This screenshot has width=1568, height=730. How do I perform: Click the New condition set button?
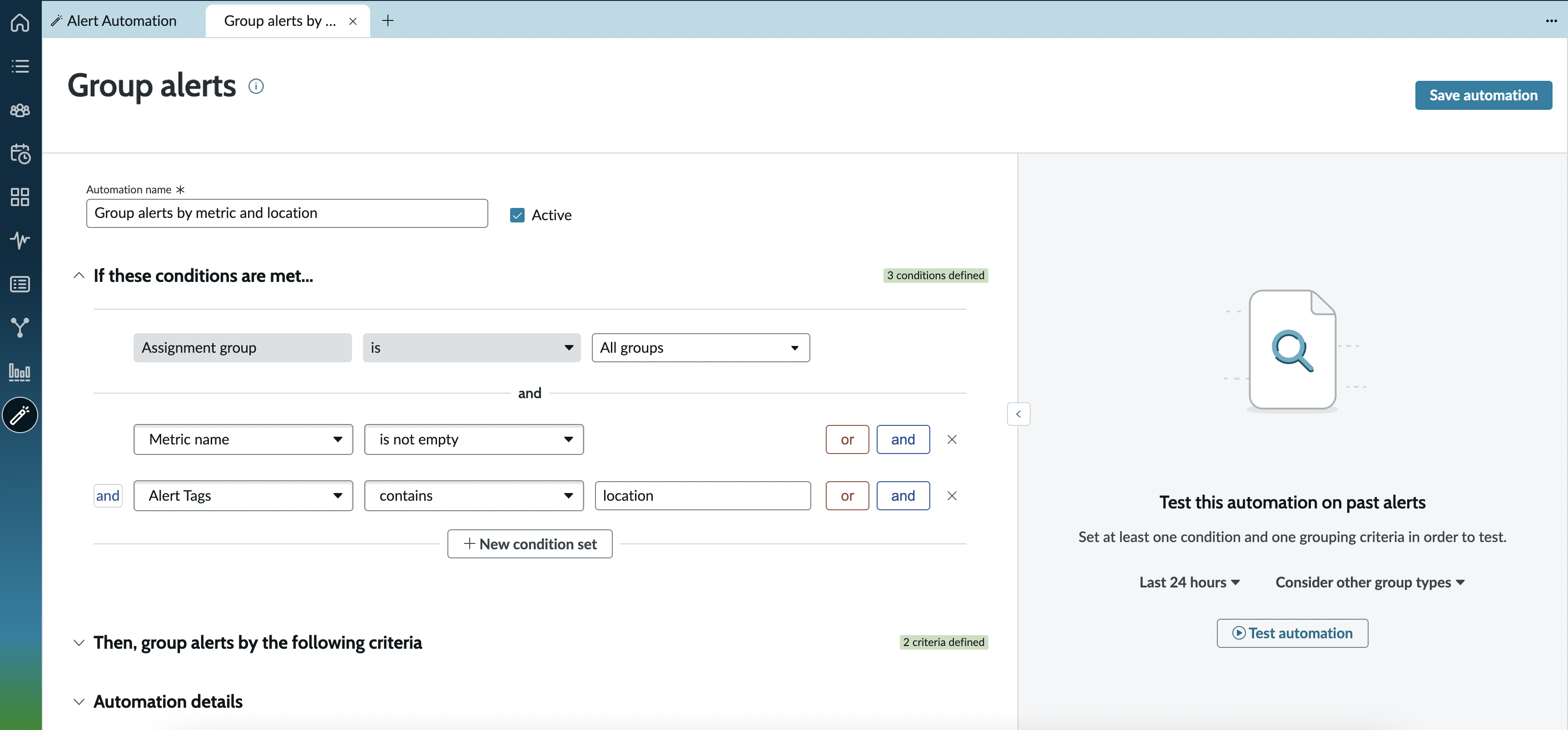[x=530, y=544]
